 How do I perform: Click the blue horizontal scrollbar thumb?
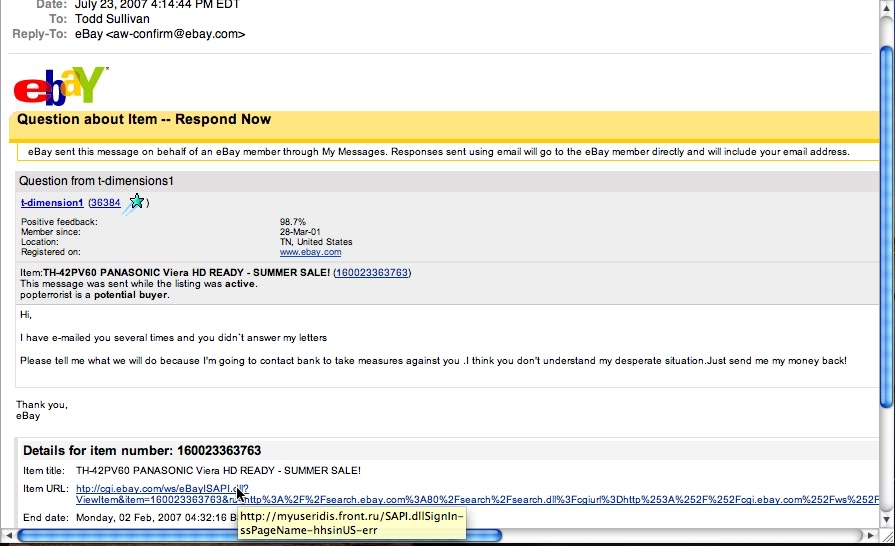pos(260,535)
